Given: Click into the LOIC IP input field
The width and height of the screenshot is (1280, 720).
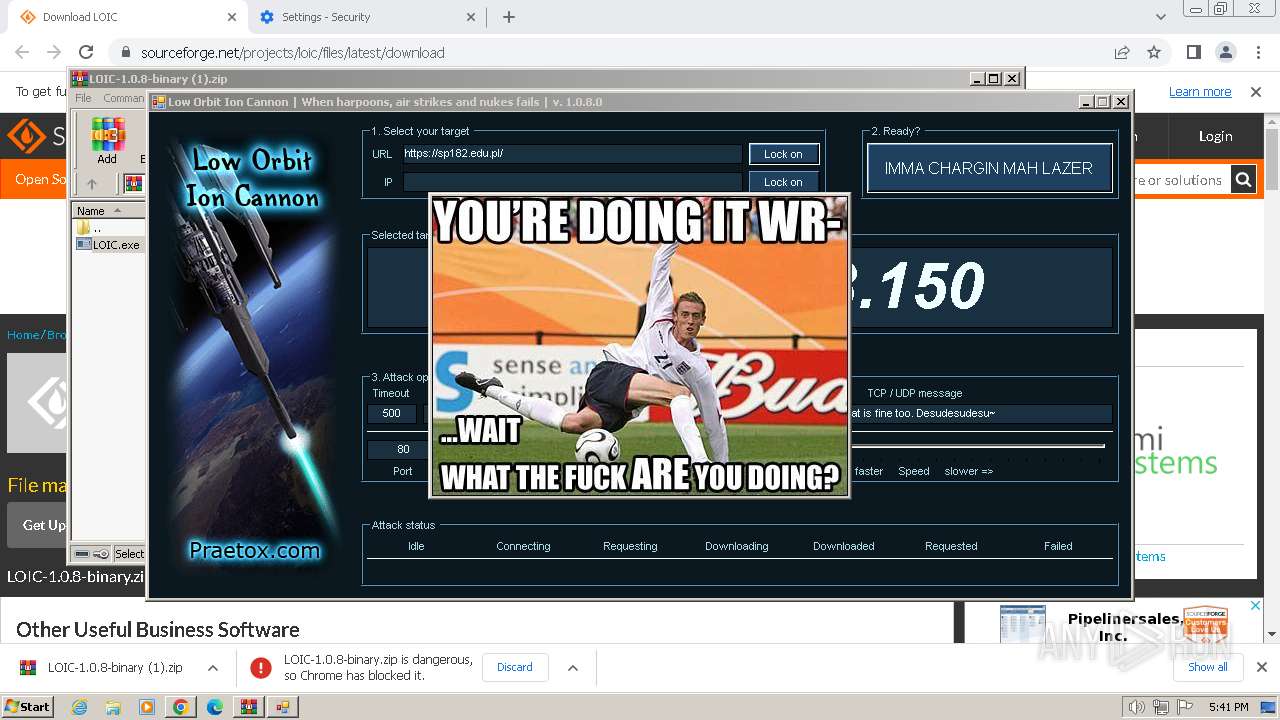Looking at the screenshot, I should coord(572,182).
